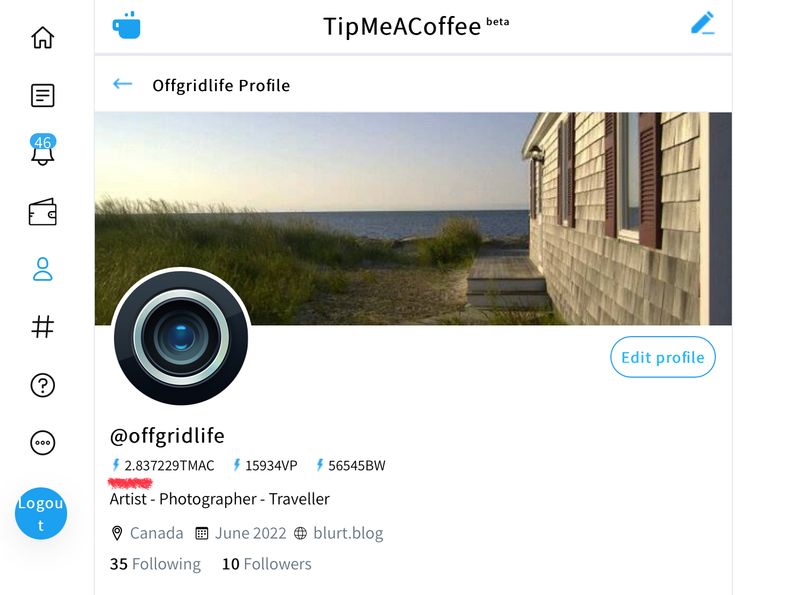
Task: Open the help question mark icon
Action: point(42,385)
